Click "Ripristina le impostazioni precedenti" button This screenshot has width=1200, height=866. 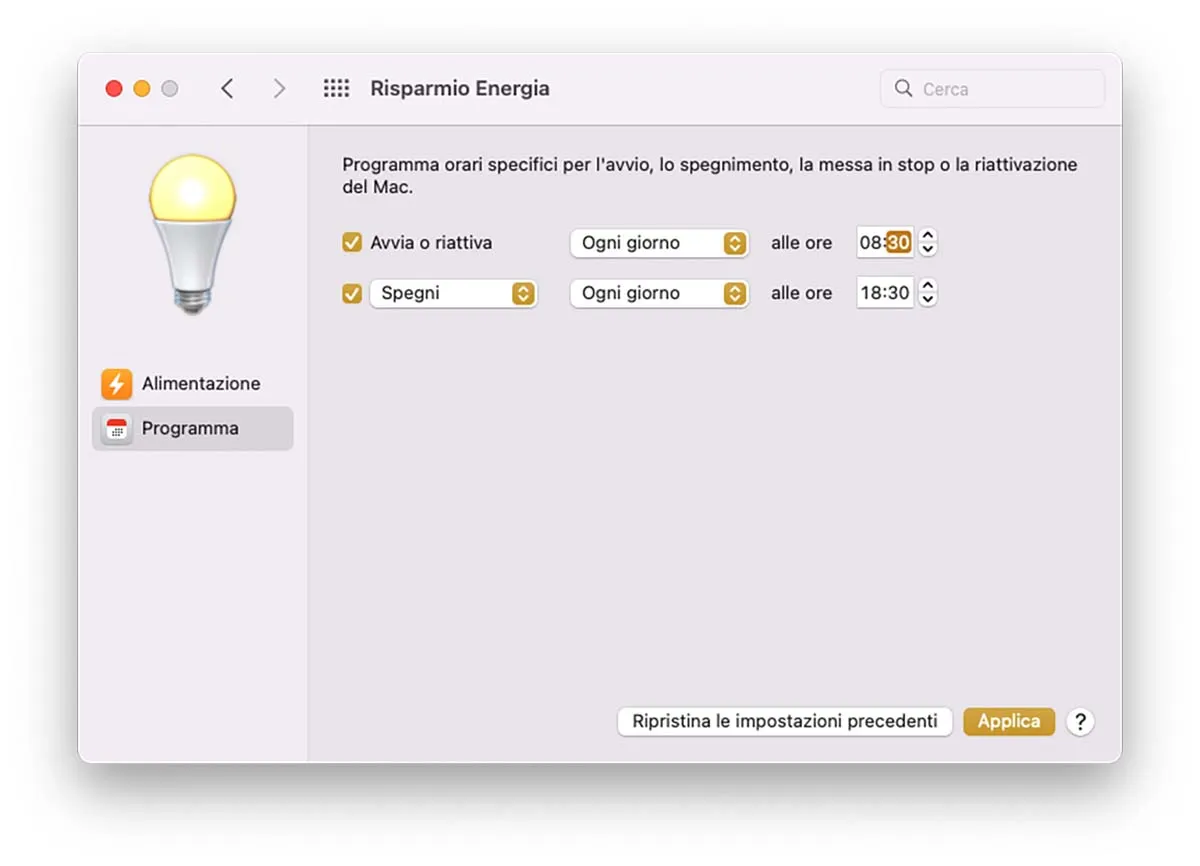784,722
